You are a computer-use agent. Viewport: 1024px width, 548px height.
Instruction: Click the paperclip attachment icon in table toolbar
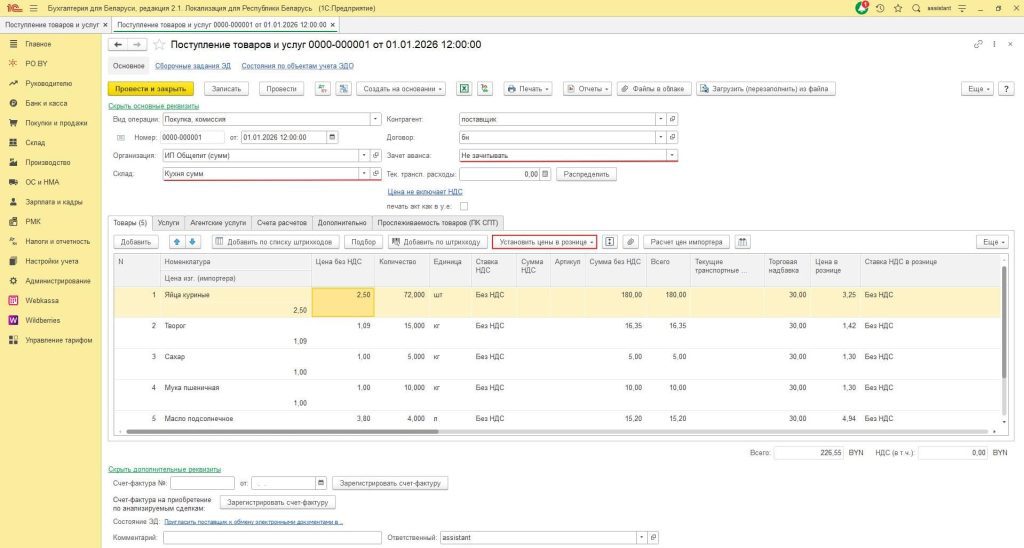630,242
